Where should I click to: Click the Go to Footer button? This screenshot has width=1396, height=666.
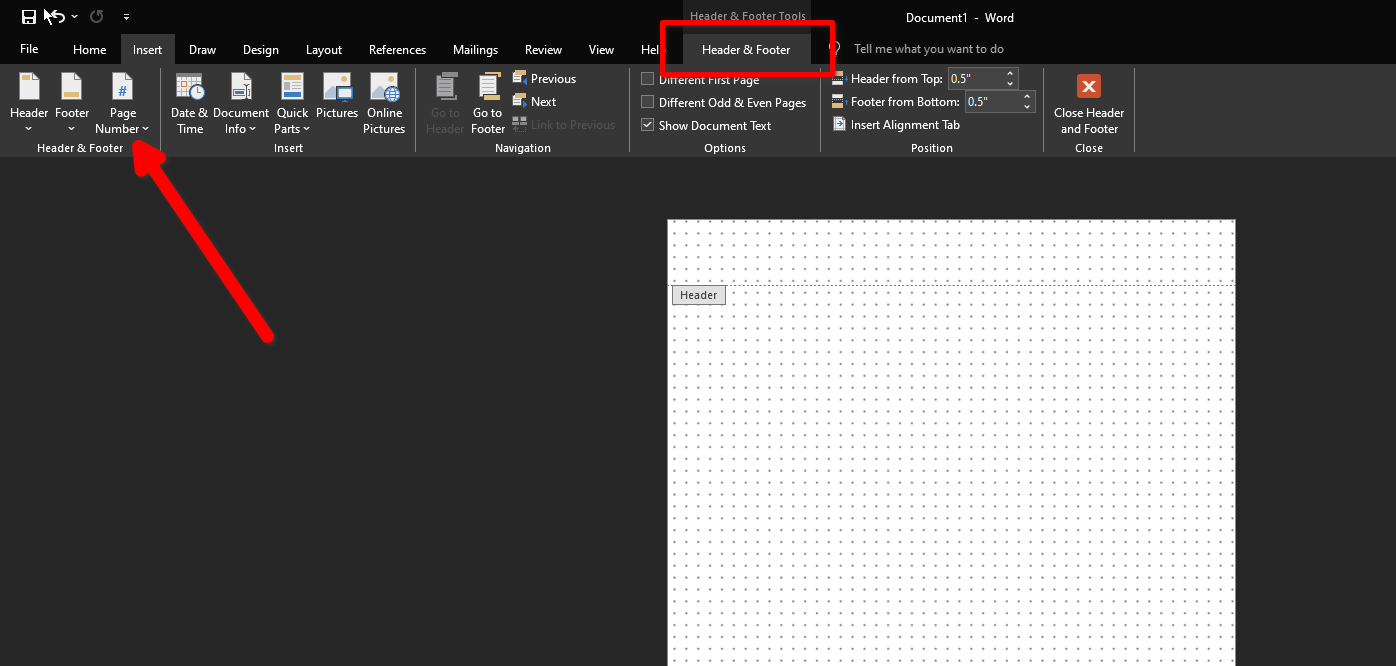click(x=488, y=104)
